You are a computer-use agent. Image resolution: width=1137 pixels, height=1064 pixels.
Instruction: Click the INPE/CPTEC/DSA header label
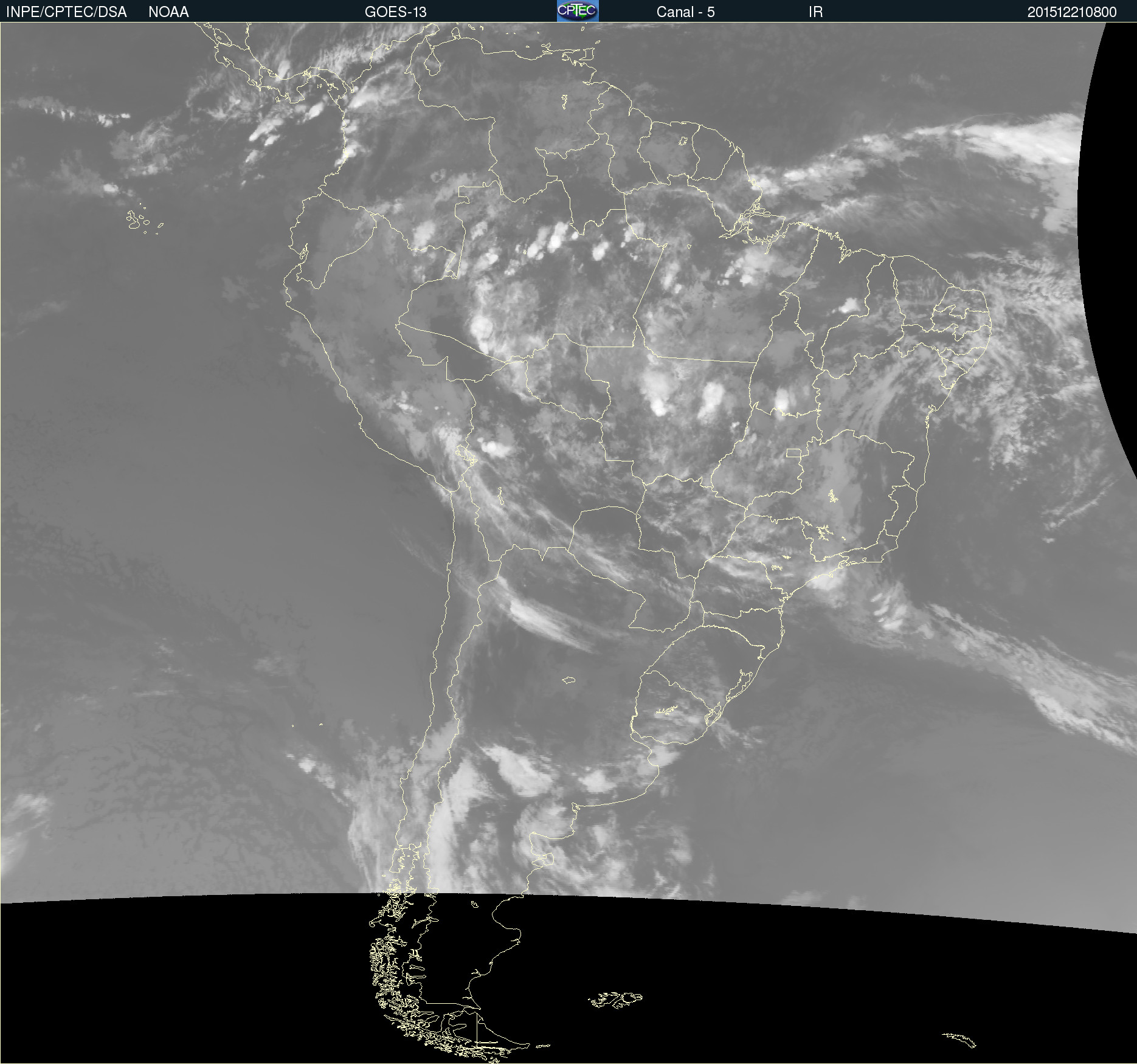coord(66,12)
